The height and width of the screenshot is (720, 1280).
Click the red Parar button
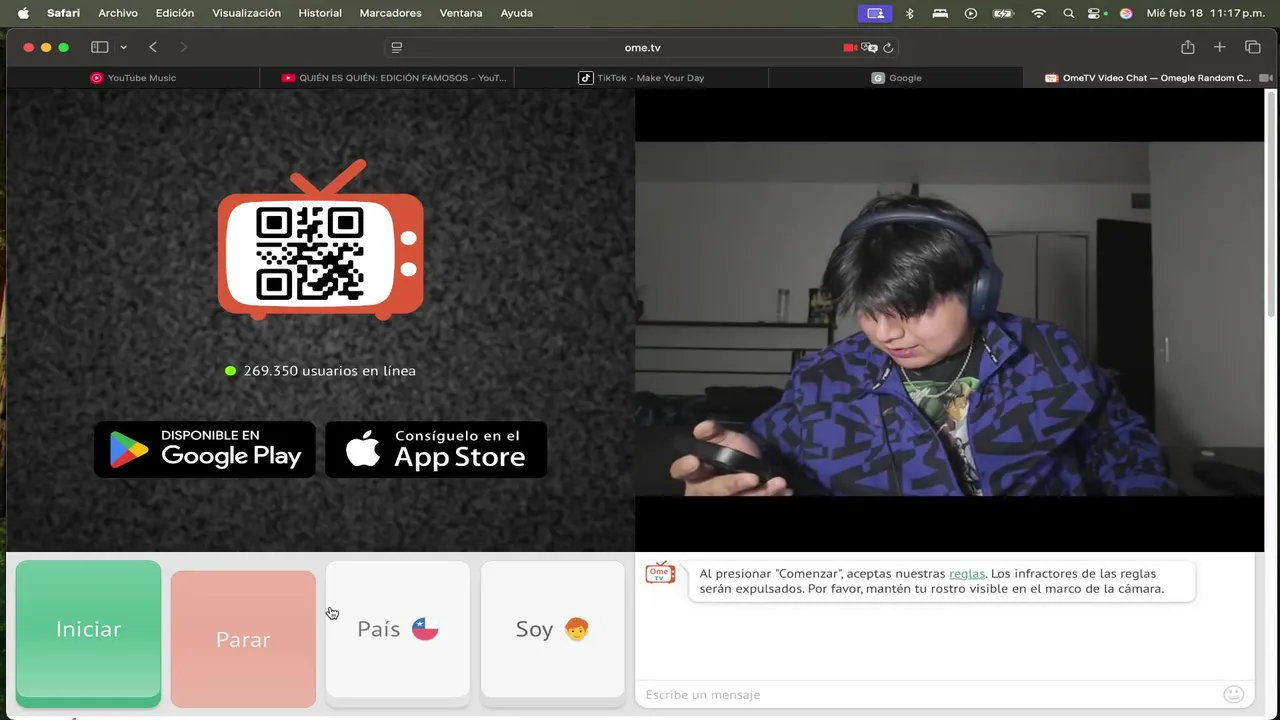243,639
